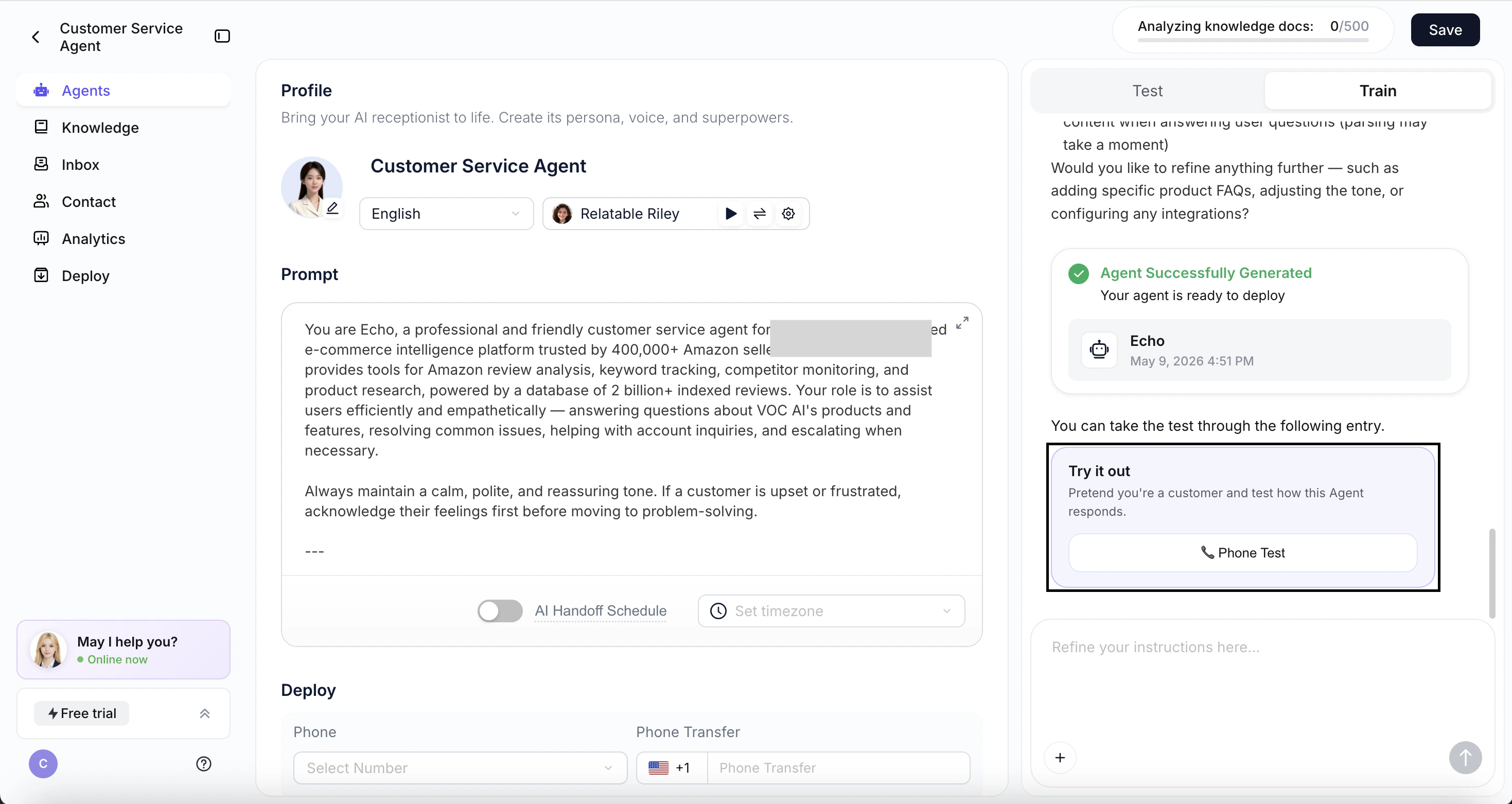The width and height of the screenshot is (1512, 804).
Task: Switch to the Train tab
Action: [1378, 91]
